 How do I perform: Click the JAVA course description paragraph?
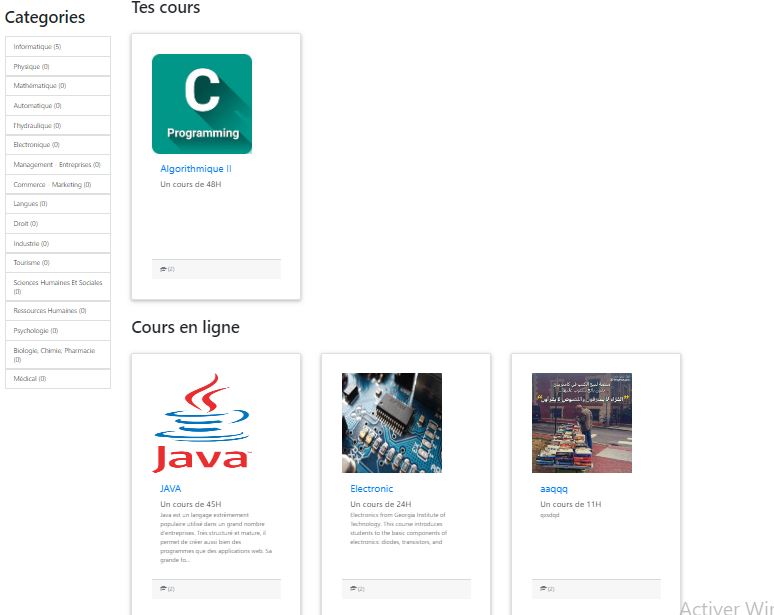pyautogui.click(x=216, y=537)
